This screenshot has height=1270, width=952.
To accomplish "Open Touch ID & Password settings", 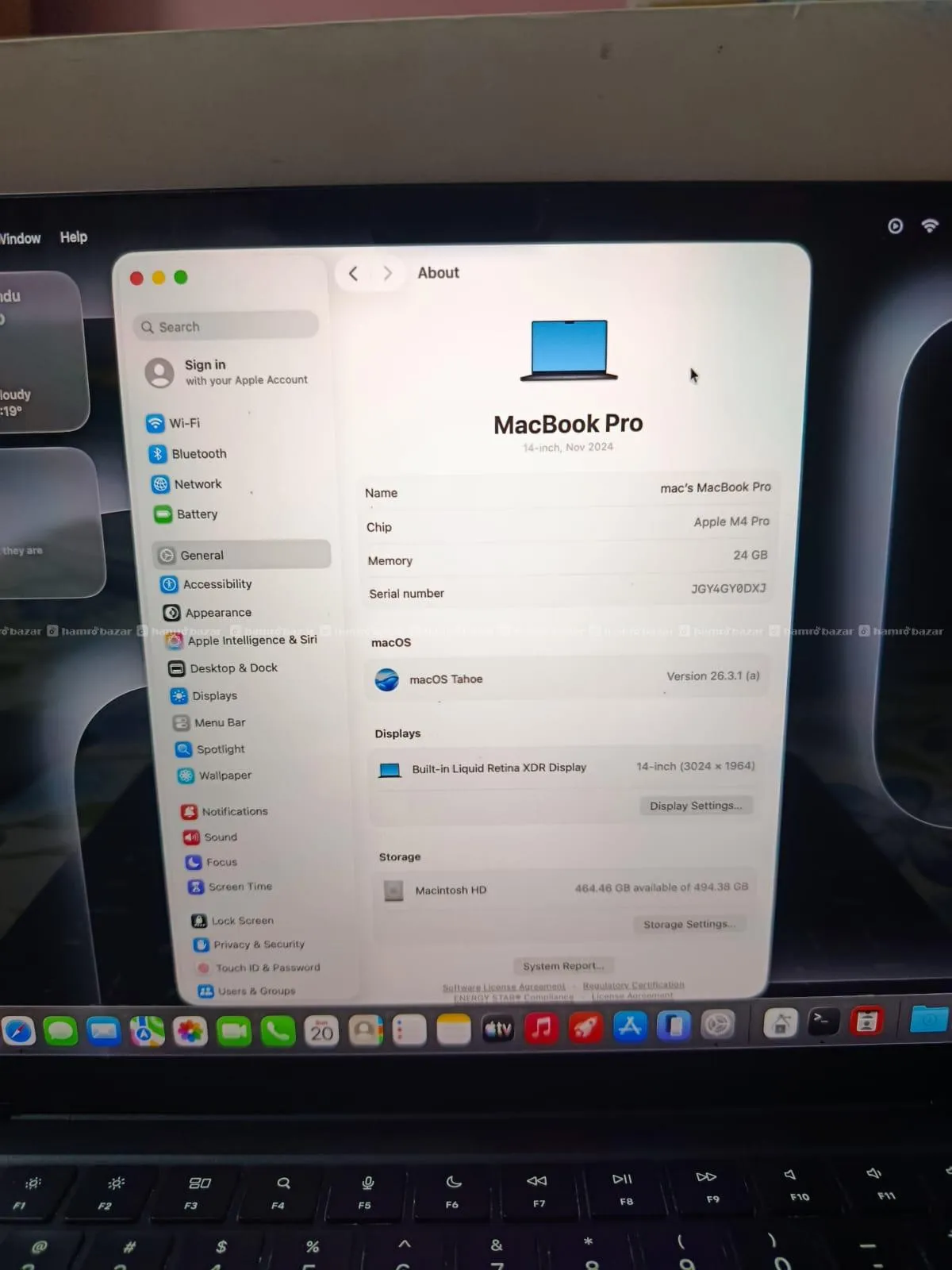I will [x=258, y=968].
